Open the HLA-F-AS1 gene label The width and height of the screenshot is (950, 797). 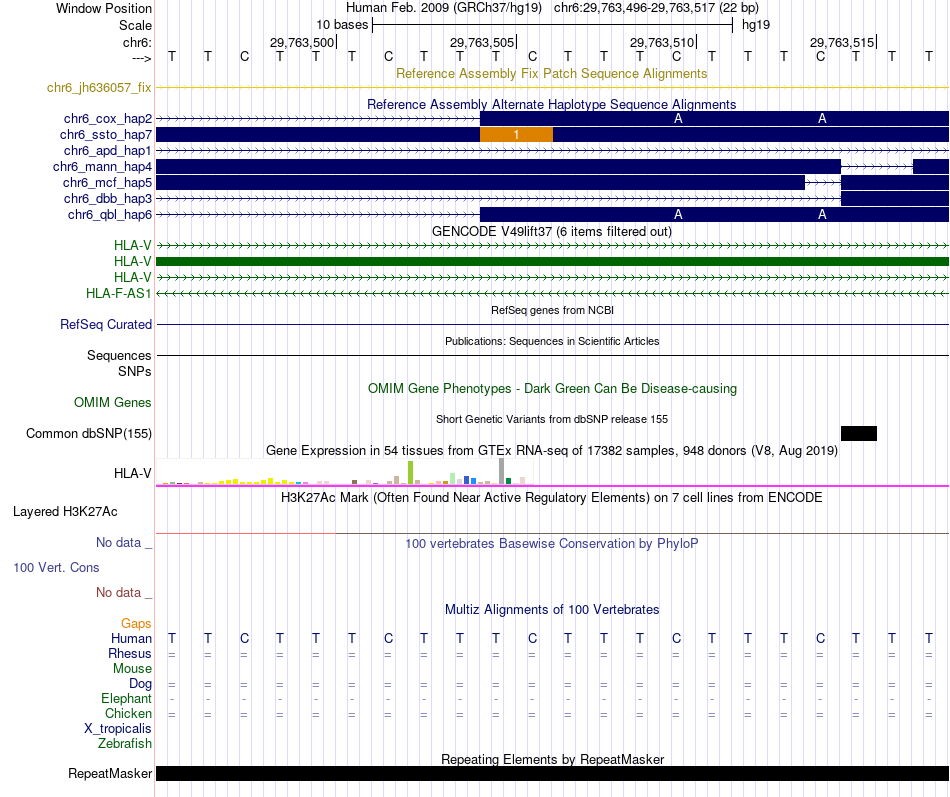119,293
